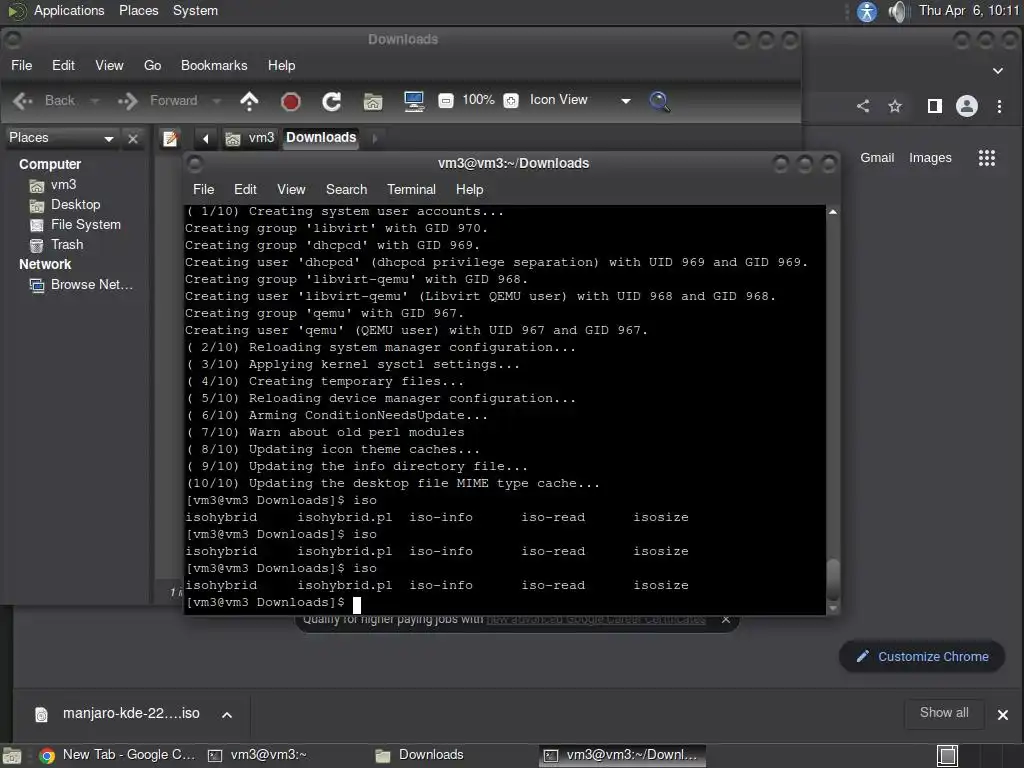Open terminal Search menu
Screen dimensions: 1024x768
347,189
